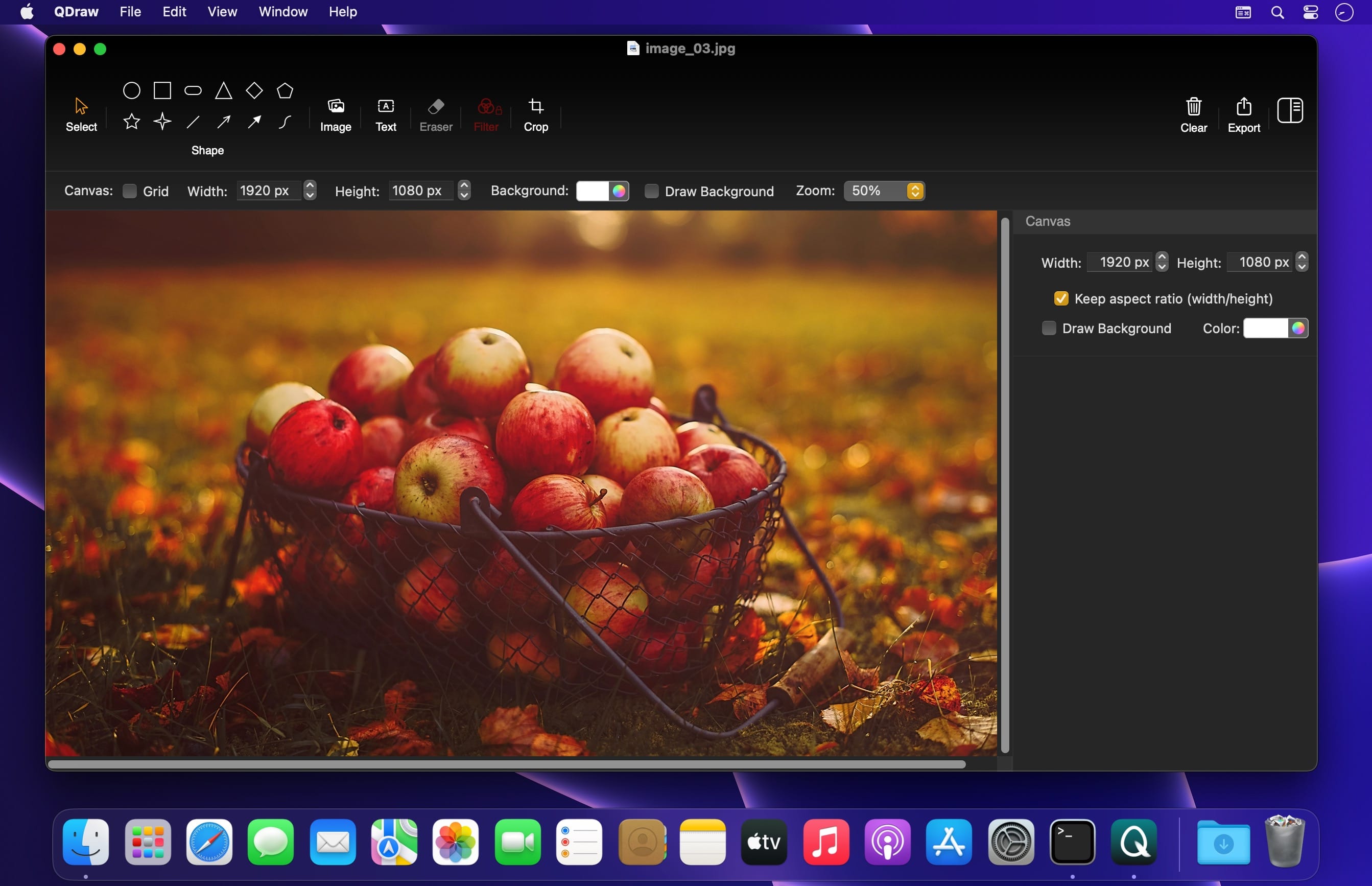The width and height of the screenshot is (1372, 886).
Task: Select the circle shape tool
Action: (x=132, y=90)
